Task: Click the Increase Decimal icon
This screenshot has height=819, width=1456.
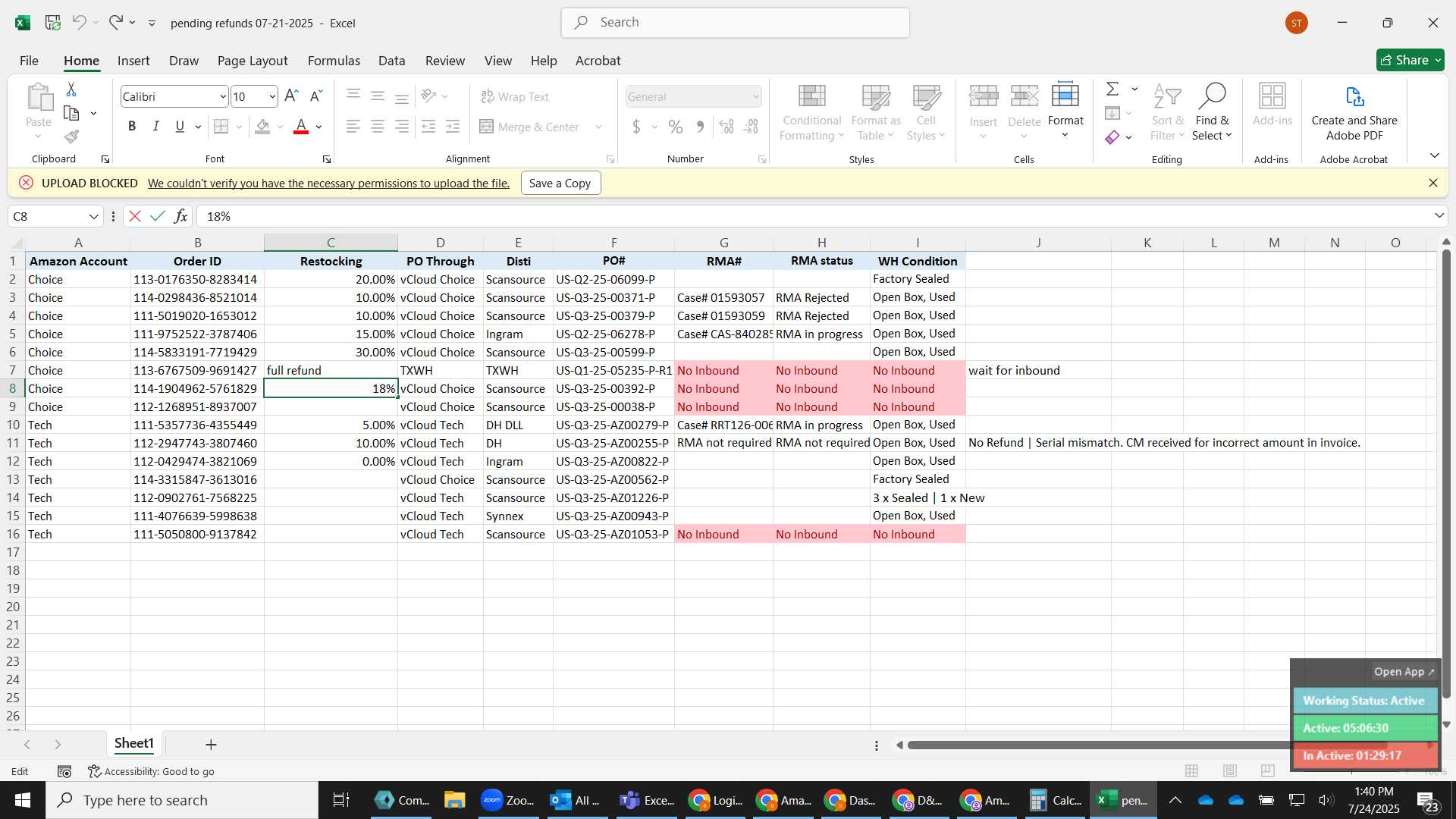Action: click(x=726, y=127)
